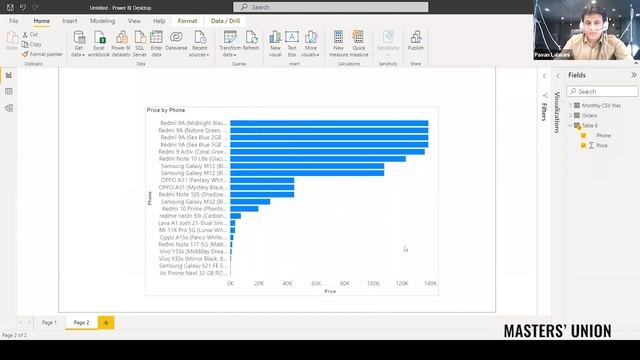The height and width of the screenshot is (360, 640).
Task: Select the Page 1 tab
Action: (49, 322)
